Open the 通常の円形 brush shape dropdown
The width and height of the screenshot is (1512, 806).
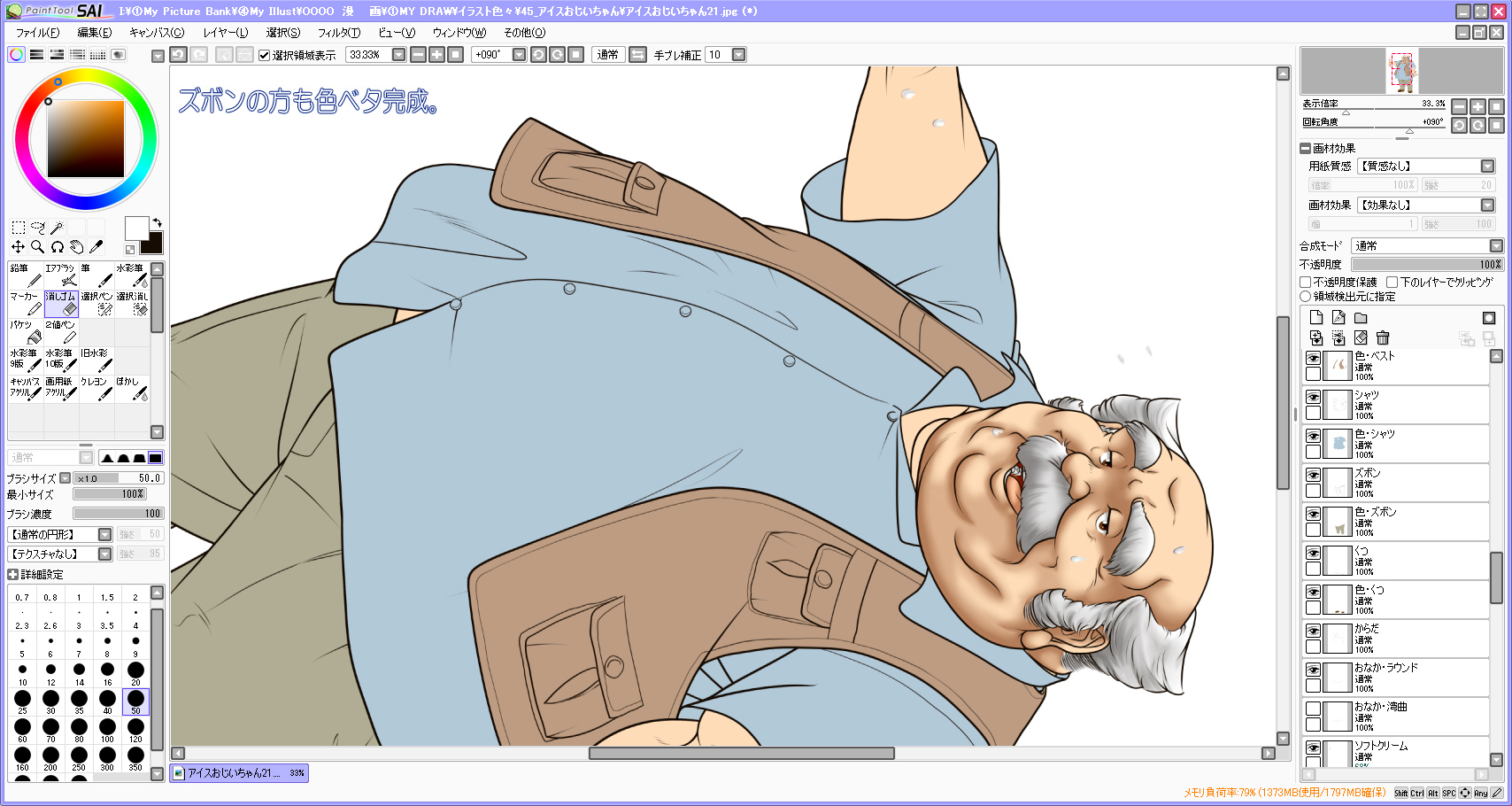coord(104,535)
